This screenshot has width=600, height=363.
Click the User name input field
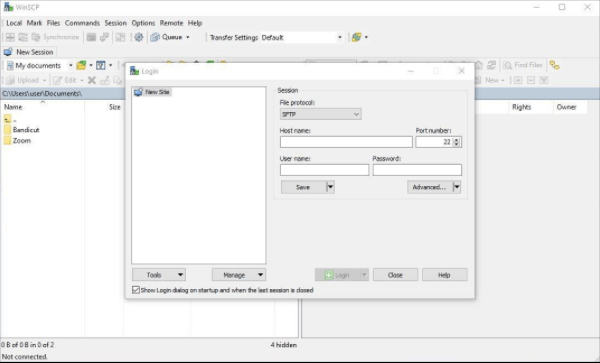(324, 170)
